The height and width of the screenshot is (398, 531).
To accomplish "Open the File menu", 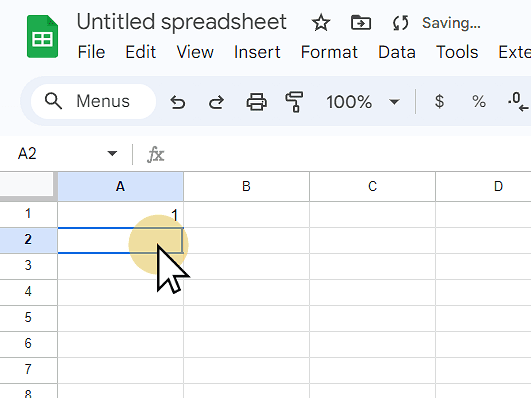I will [91, 52].
